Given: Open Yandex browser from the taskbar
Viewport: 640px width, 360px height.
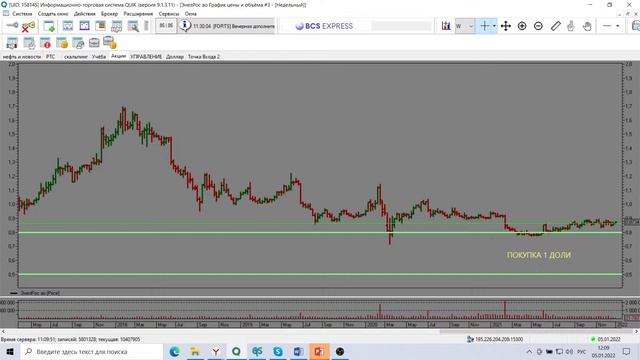Looking at the screenshot, I should point(216,351).
